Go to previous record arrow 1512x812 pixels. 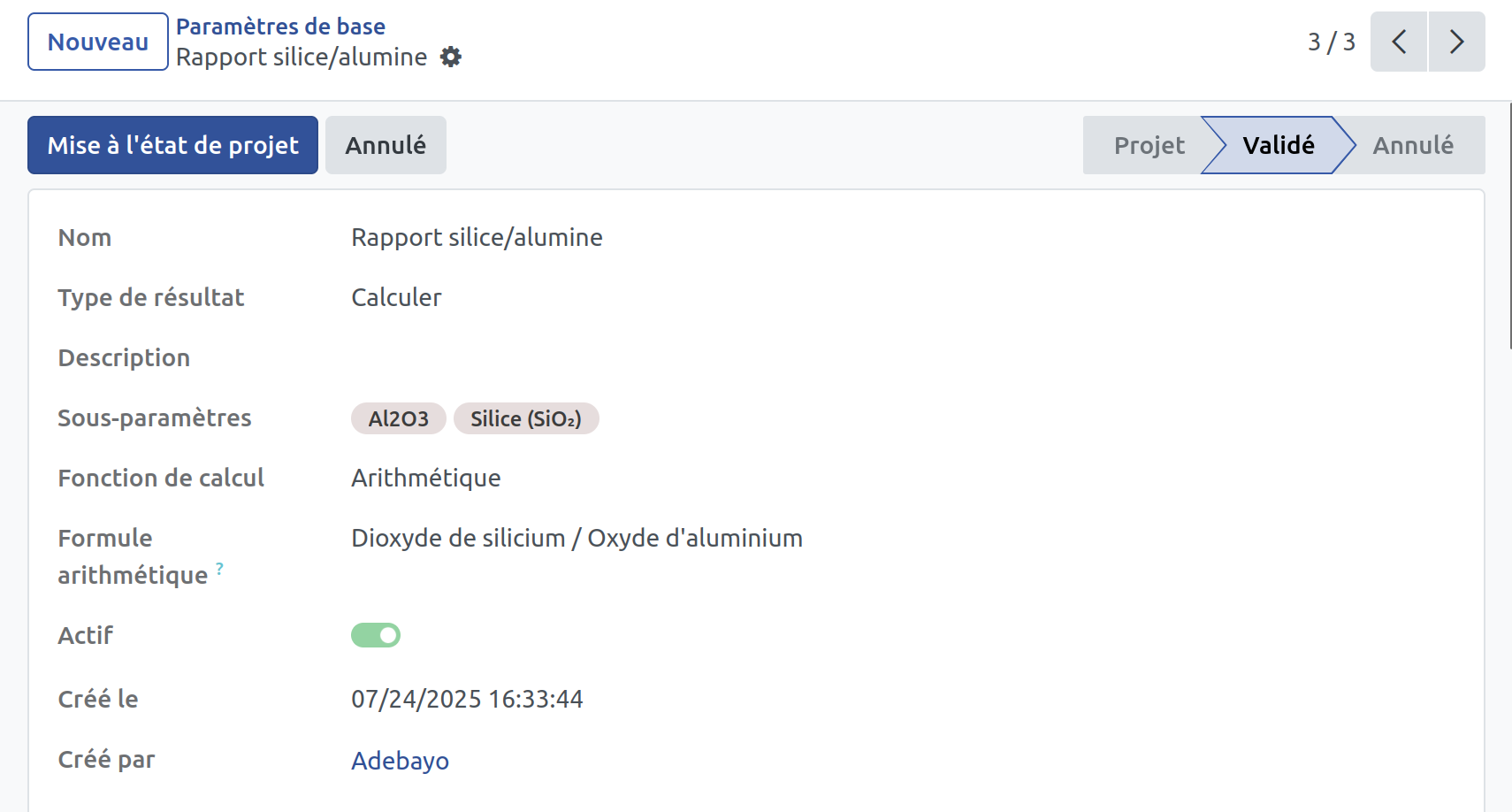[1399, 42]
